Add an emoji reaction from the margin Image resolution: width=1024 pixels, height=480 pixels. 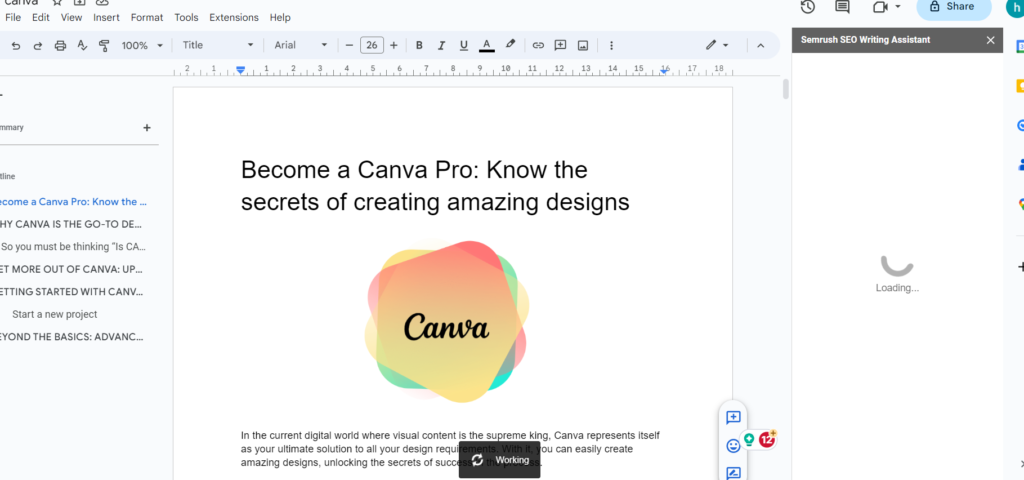733,446
